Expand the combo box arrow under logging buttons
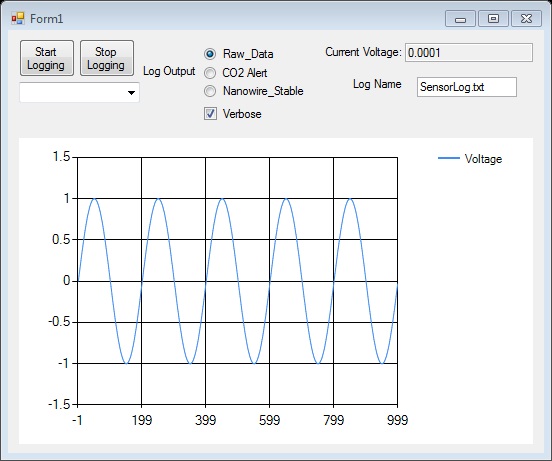 [131, 93]
